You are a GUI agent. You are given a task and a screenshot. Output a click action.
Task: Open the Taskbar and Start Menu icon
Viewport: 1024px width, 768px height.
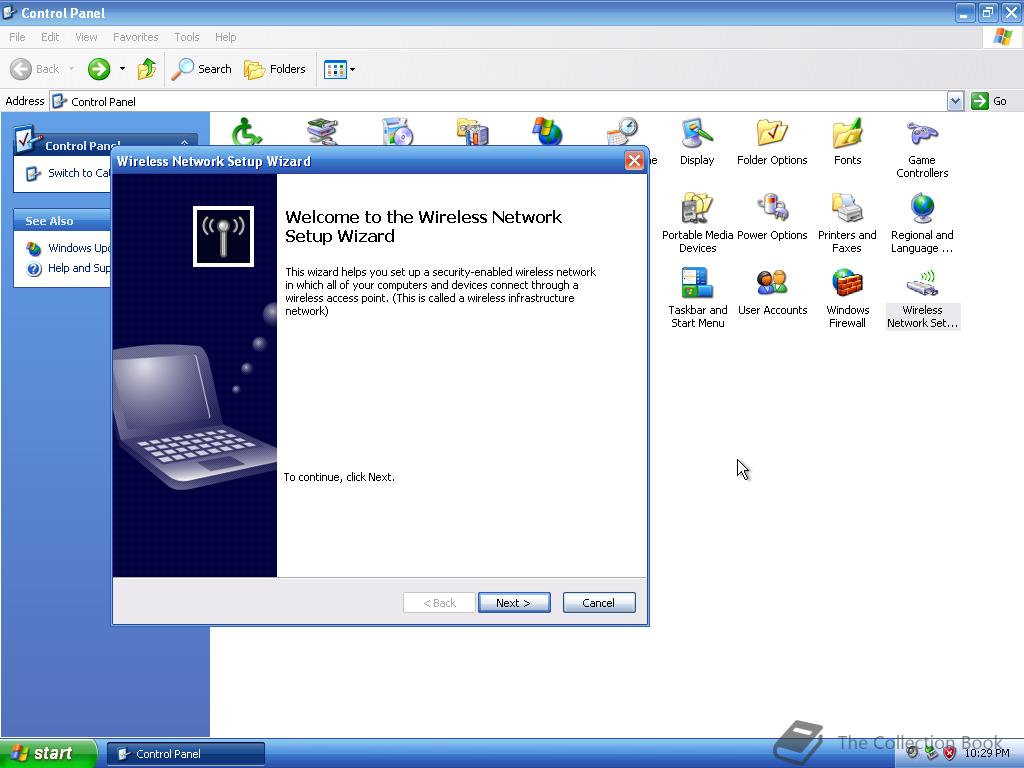point(697,298)
